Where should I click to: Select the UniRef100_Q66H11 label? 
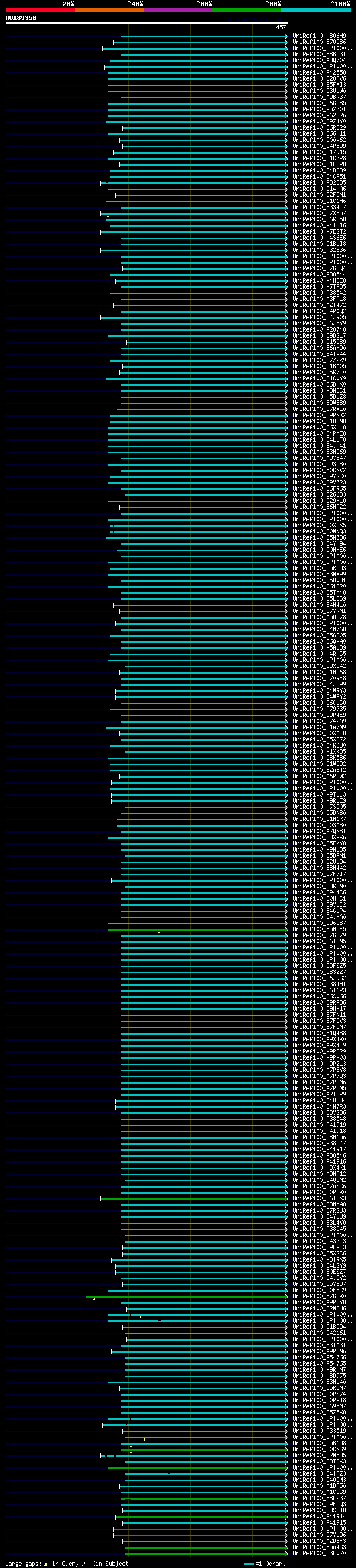coord(319,134)
